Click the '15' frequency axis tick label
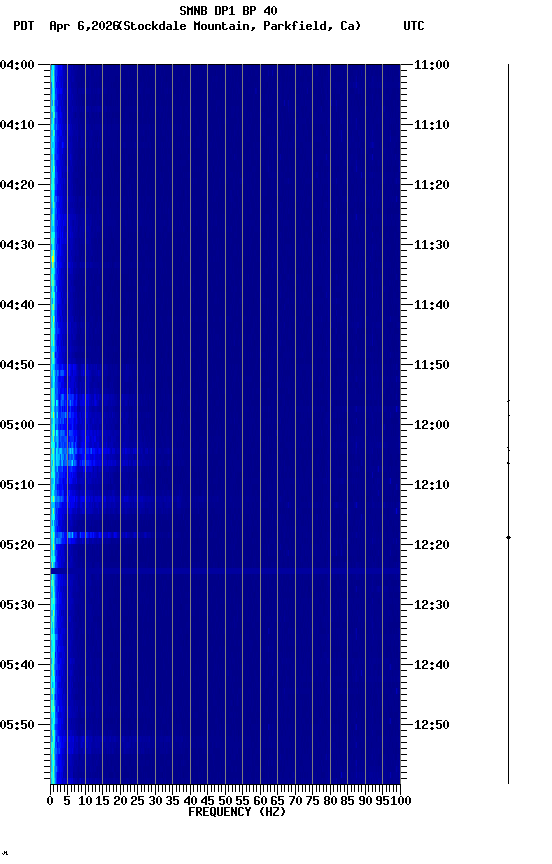Image resolution: width=552 pixels, height=864 pixels. point(102,801)
